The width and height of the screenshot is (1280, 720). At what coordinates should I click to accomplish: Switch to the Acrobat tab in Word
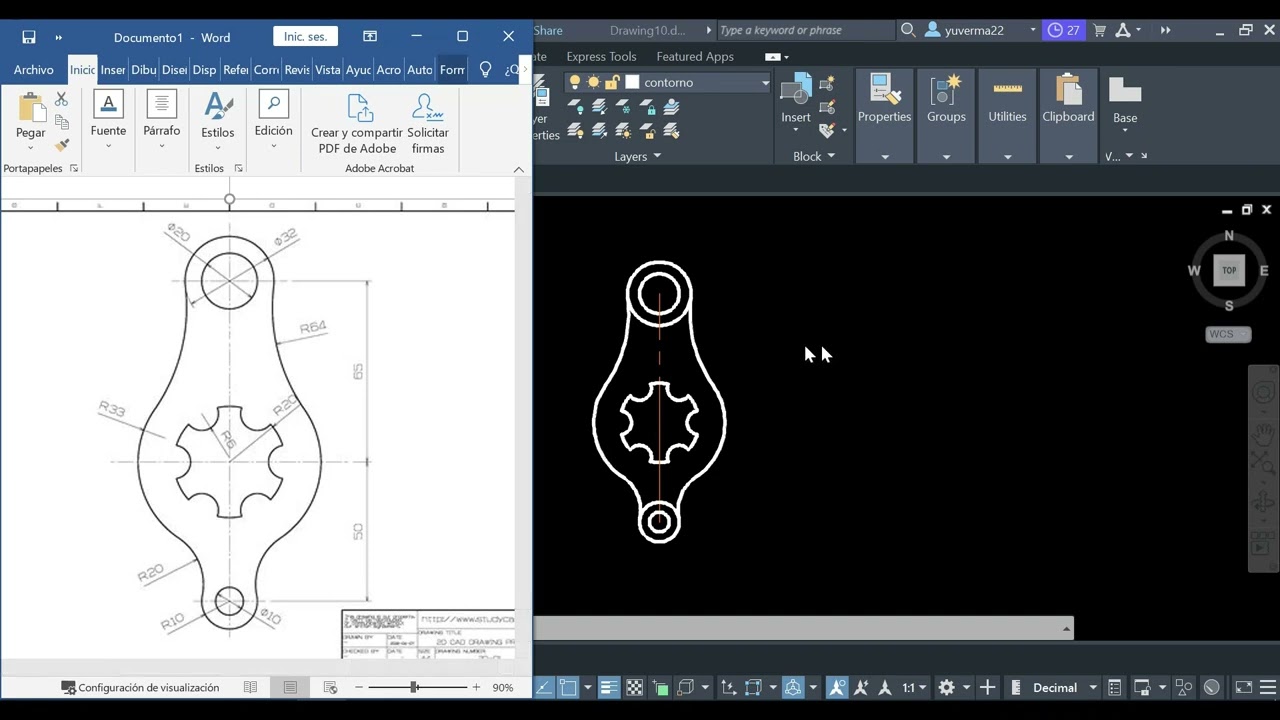coord(389,70)
